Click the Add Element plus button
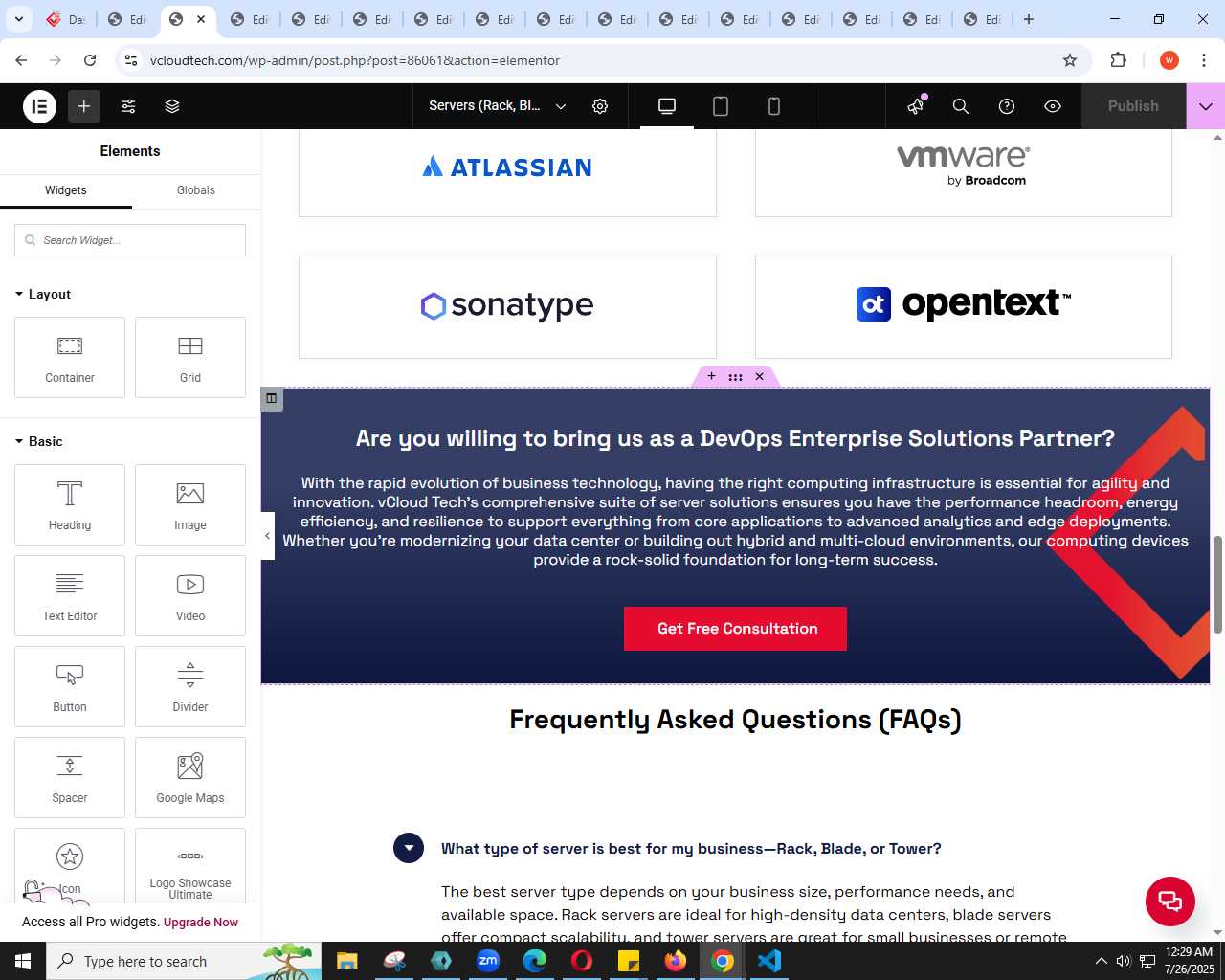1225x980 pixels. point(84,106)
